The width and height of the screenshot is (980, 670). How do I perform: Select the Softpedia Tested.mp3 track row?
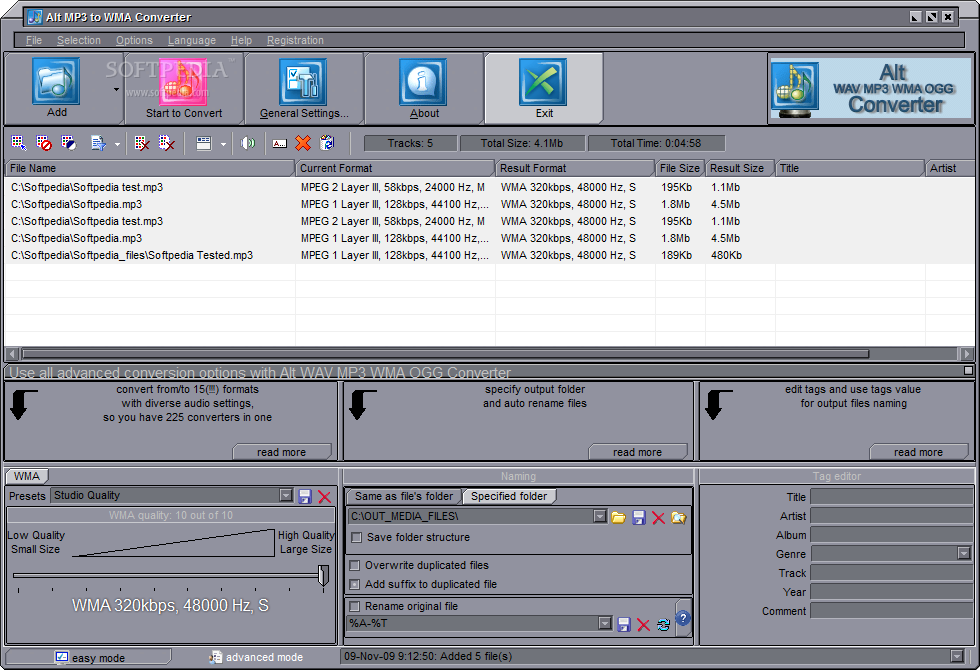tap(489, 255)
